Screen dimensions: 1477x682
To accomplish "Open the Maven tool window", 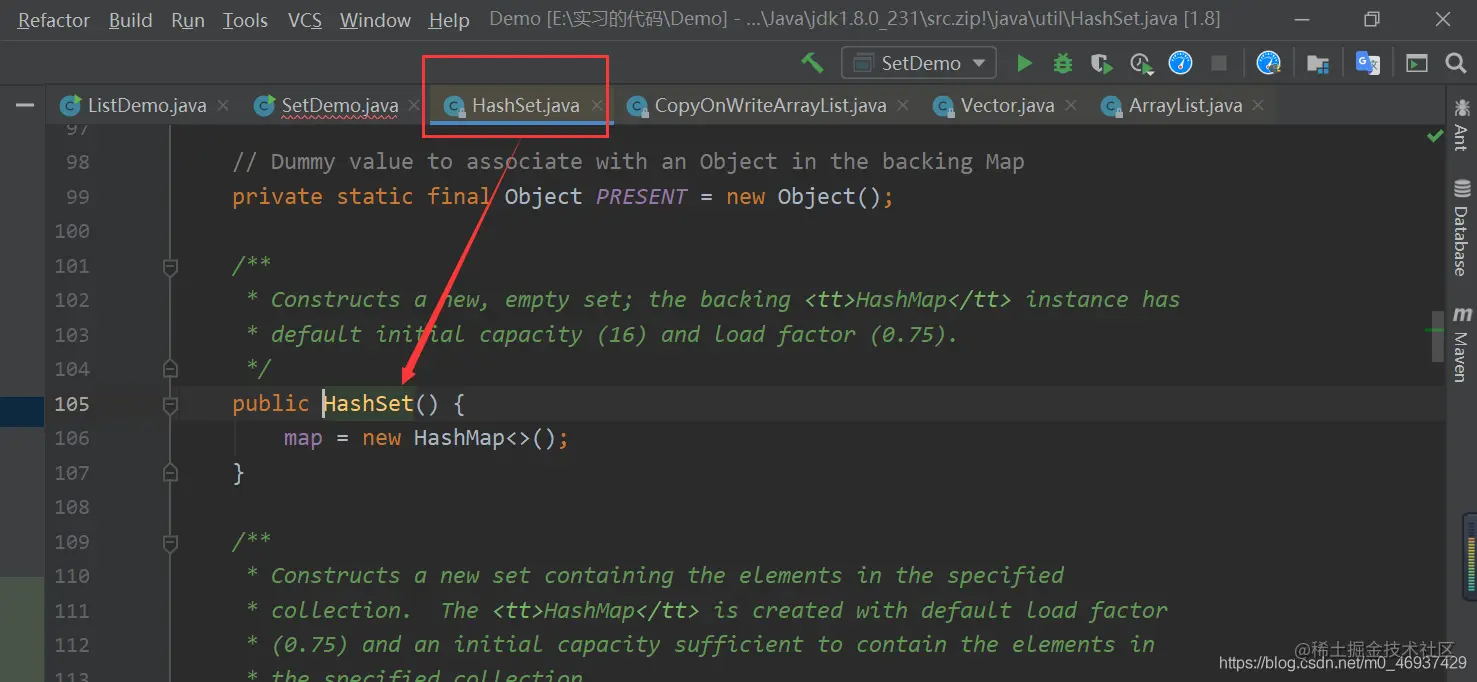I will [1461, 344].
